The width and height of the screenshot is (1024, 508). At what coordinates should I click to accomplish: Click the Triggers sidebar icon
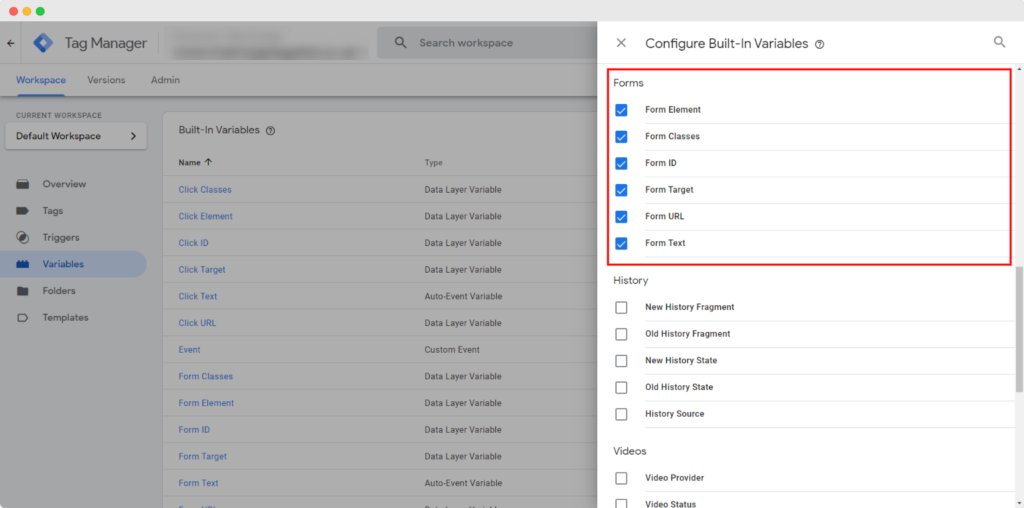(23, 238)
